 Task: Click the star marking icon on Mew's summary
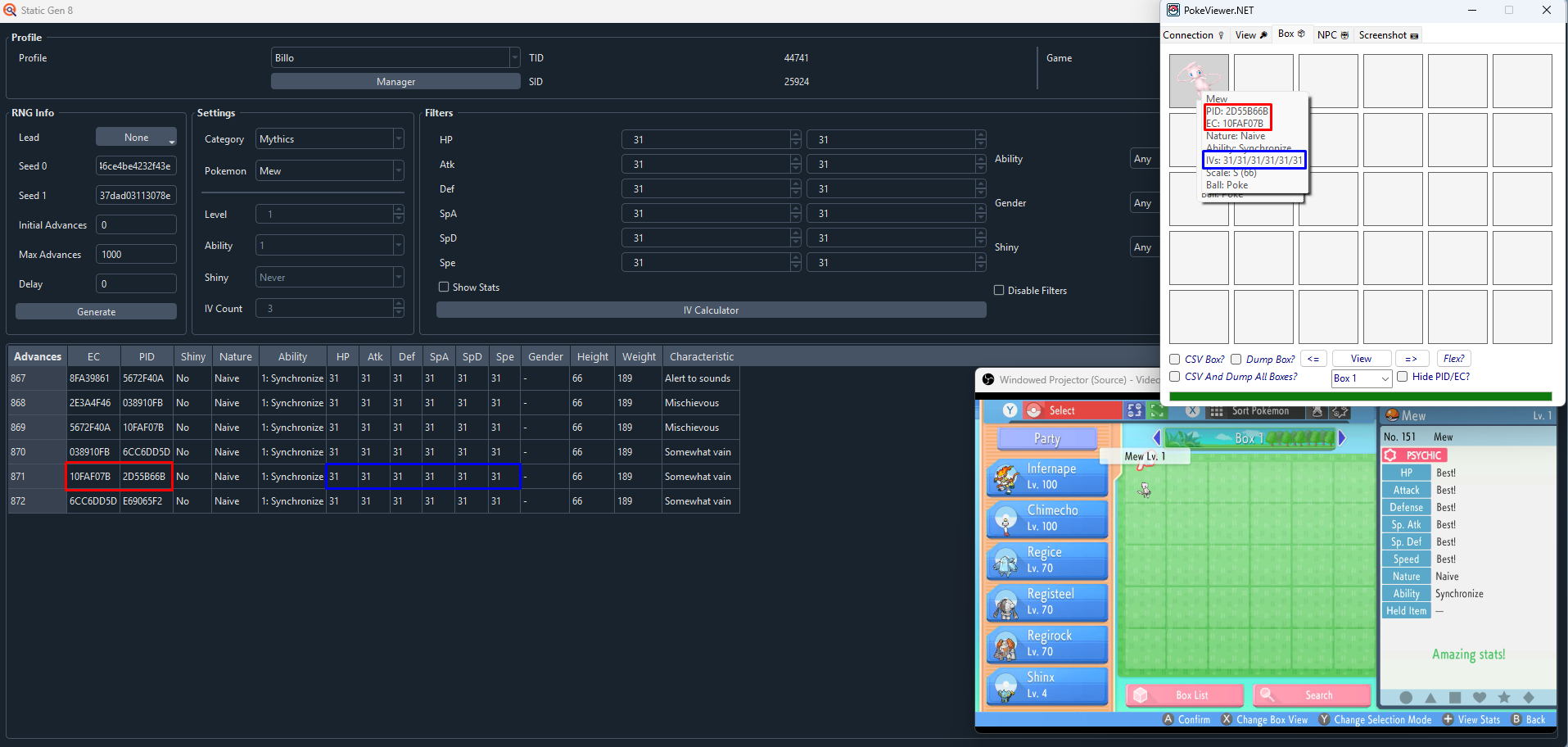tap(1504, 698)
